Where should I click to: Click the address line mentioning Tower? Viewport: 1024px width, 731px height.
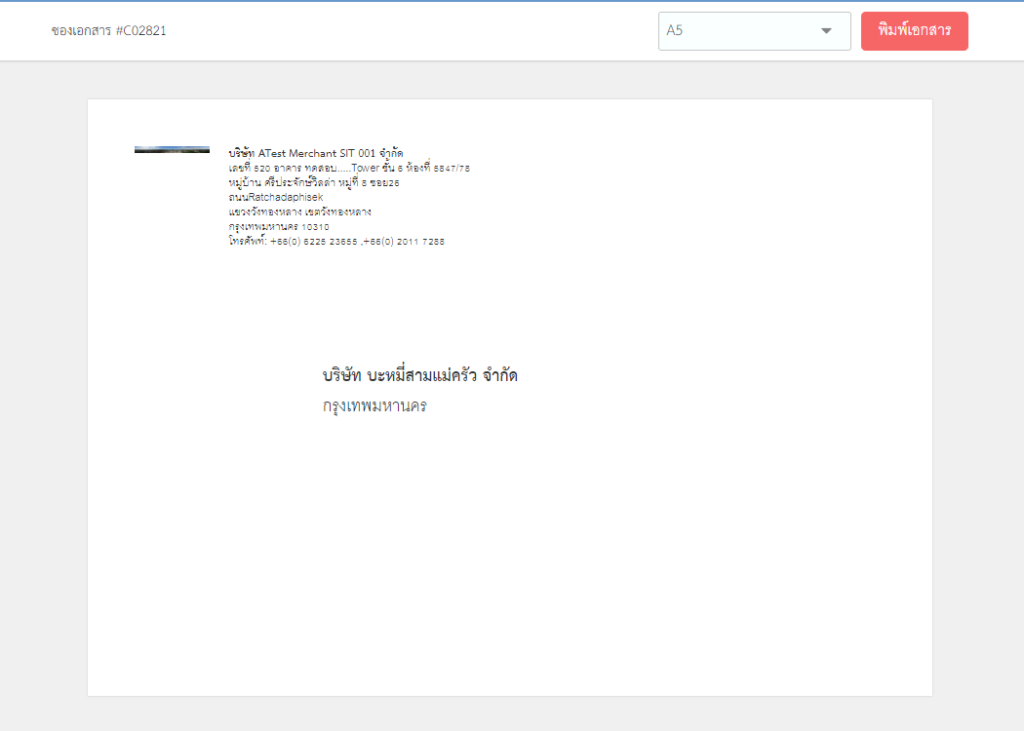point(349,168)
